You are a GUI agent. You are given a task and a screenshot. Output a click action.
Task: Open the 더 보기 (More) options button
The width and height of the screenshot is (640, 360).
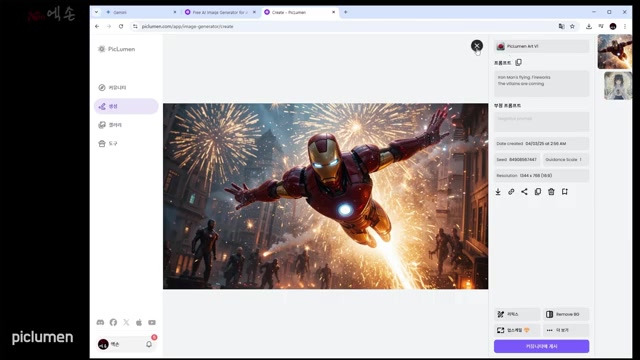[x=566, y=330]
